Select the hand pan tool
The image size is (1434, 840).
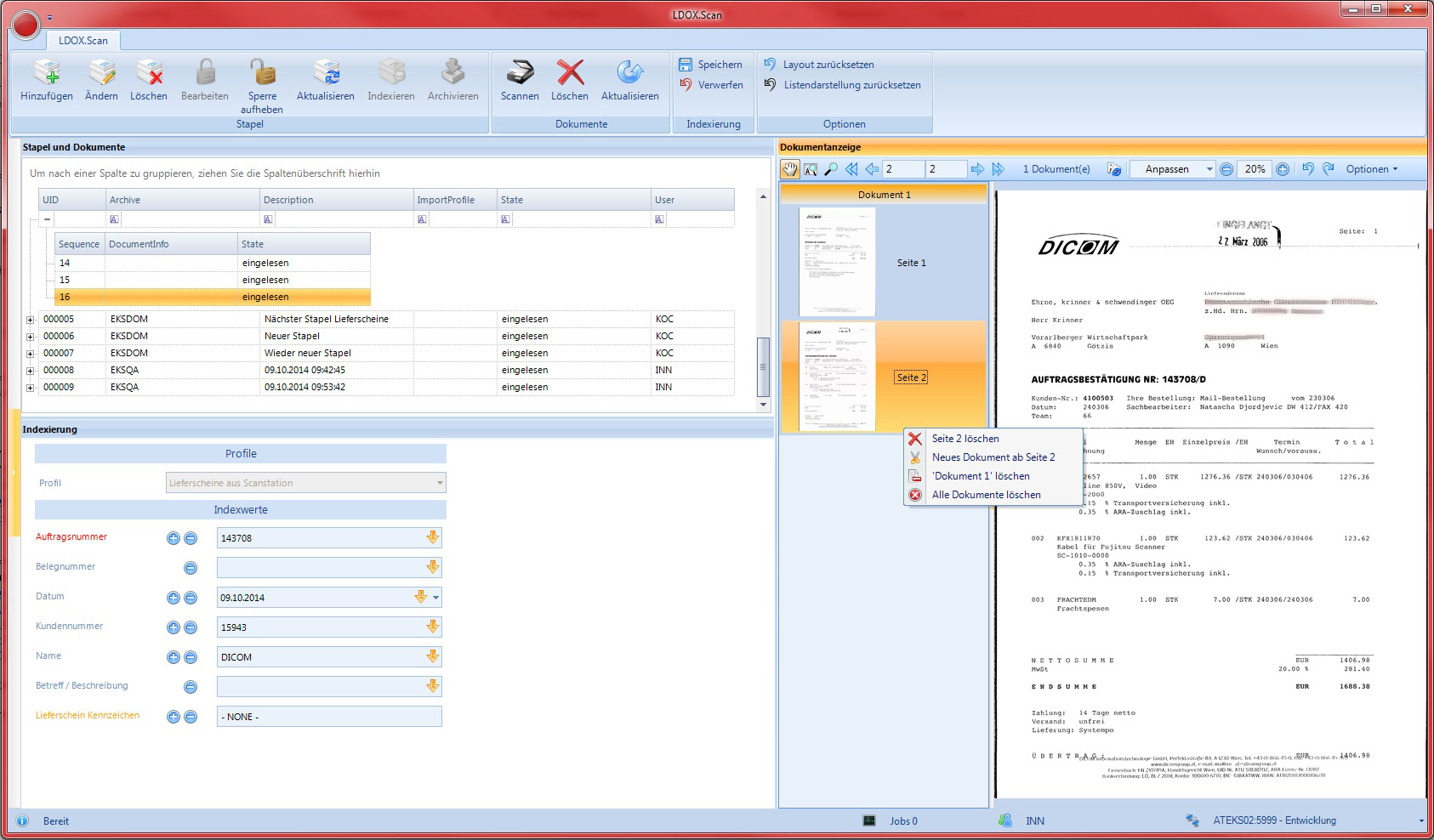coord(790,169)
